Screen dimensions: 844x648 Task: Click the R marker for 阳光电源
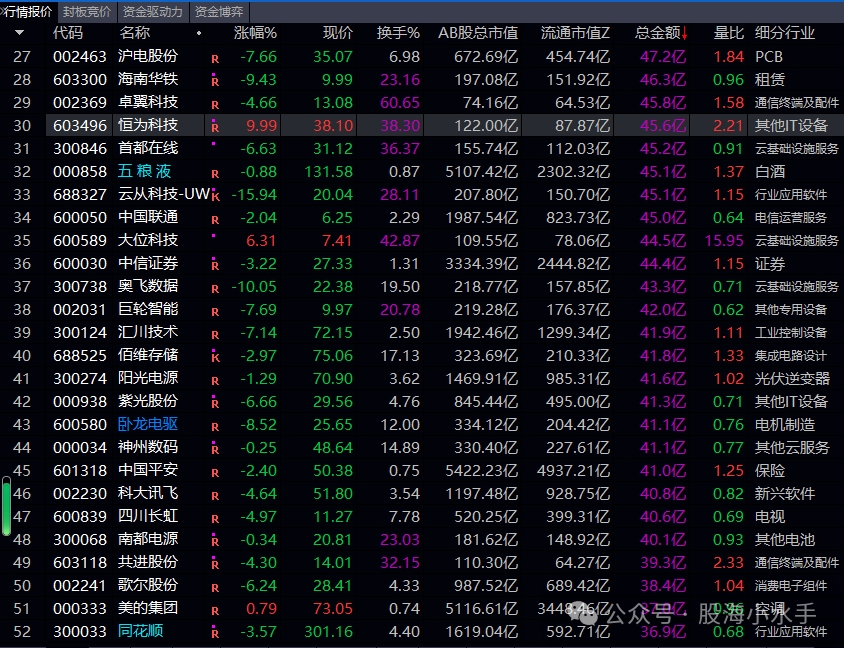point(215,381)
